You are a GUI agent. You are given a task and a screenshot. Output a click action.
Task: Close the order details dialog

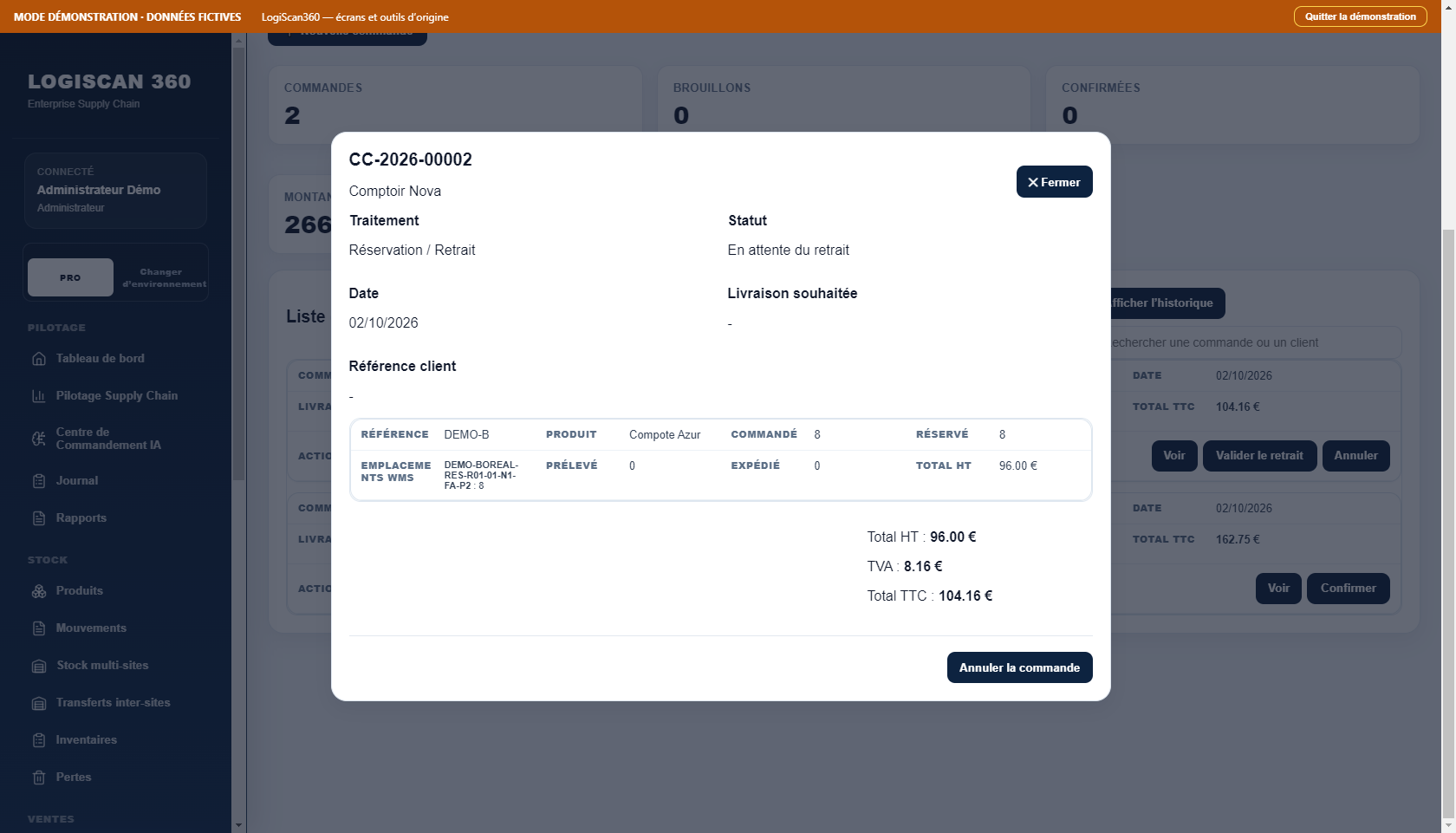point(1054,182)
